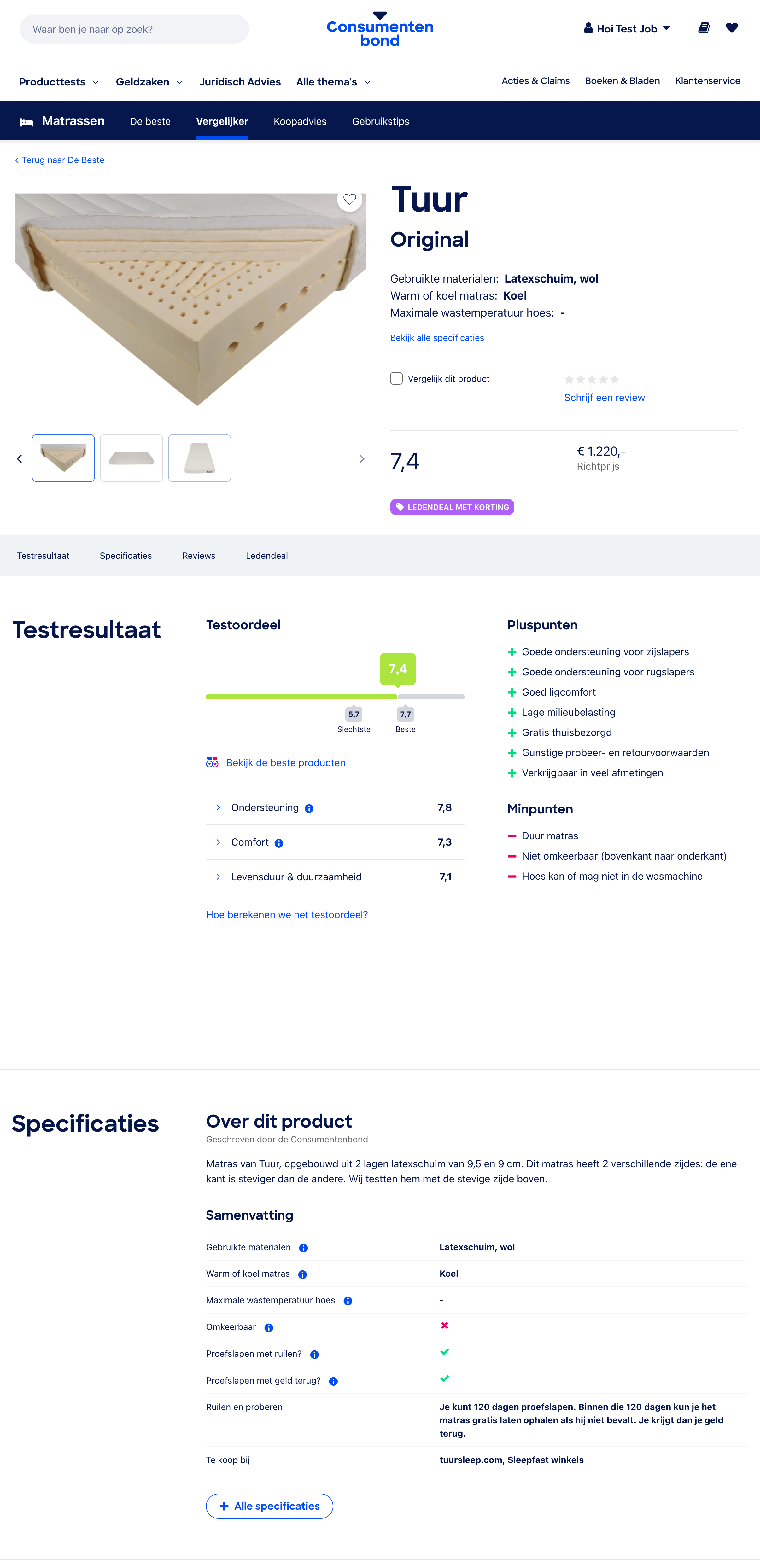
Task: Click info icon beside Omkeerbaar
Action: point(269,1327)
